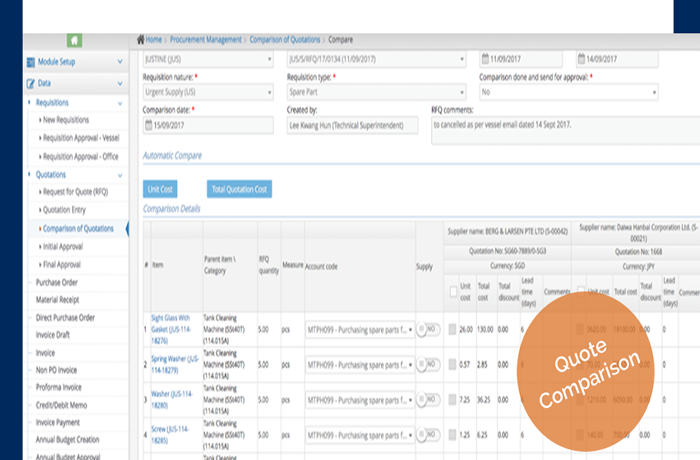Image resolution: width=700 pixels, height=460 pixels.
Task: Click calendar icon beside 14/09/2017 date
Action: pos(581,59)
